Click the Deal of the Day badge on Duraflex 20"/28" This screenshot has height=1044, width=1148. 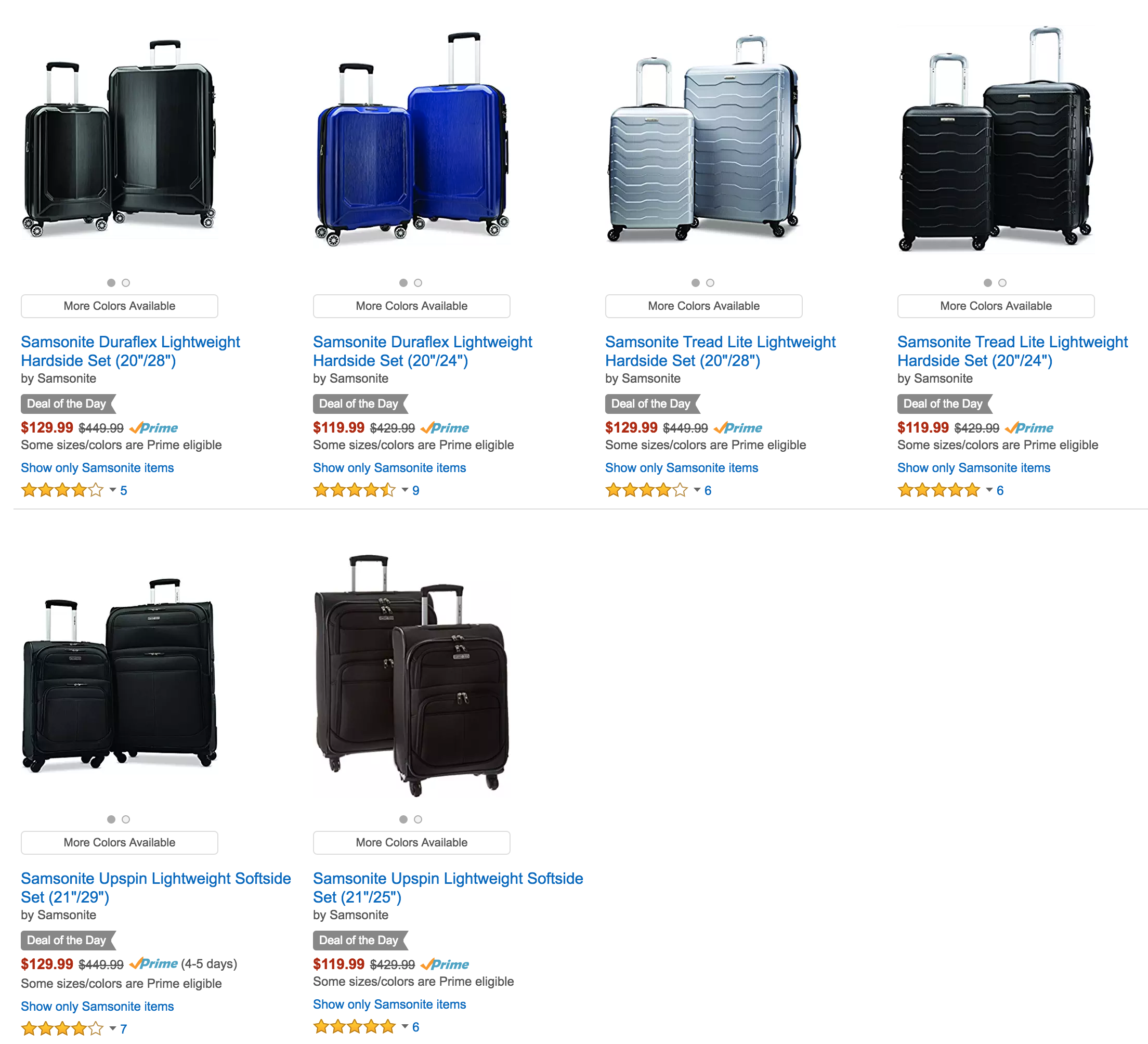coord(67,404)
